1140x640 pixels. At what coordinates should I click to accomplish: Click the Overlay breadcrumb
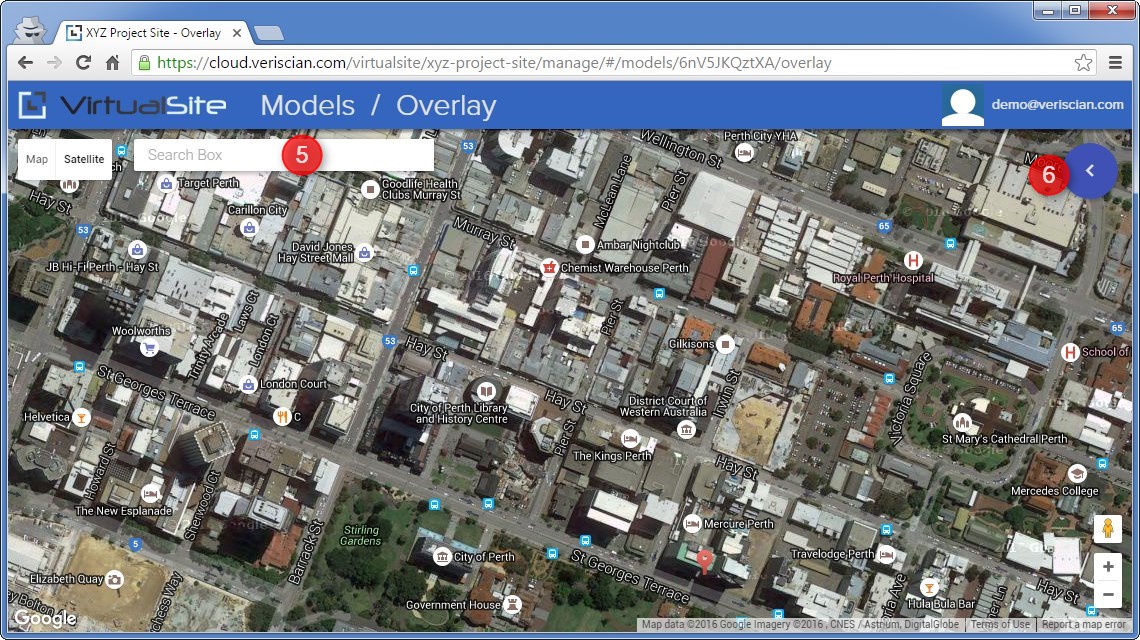(x=446, y=105)
